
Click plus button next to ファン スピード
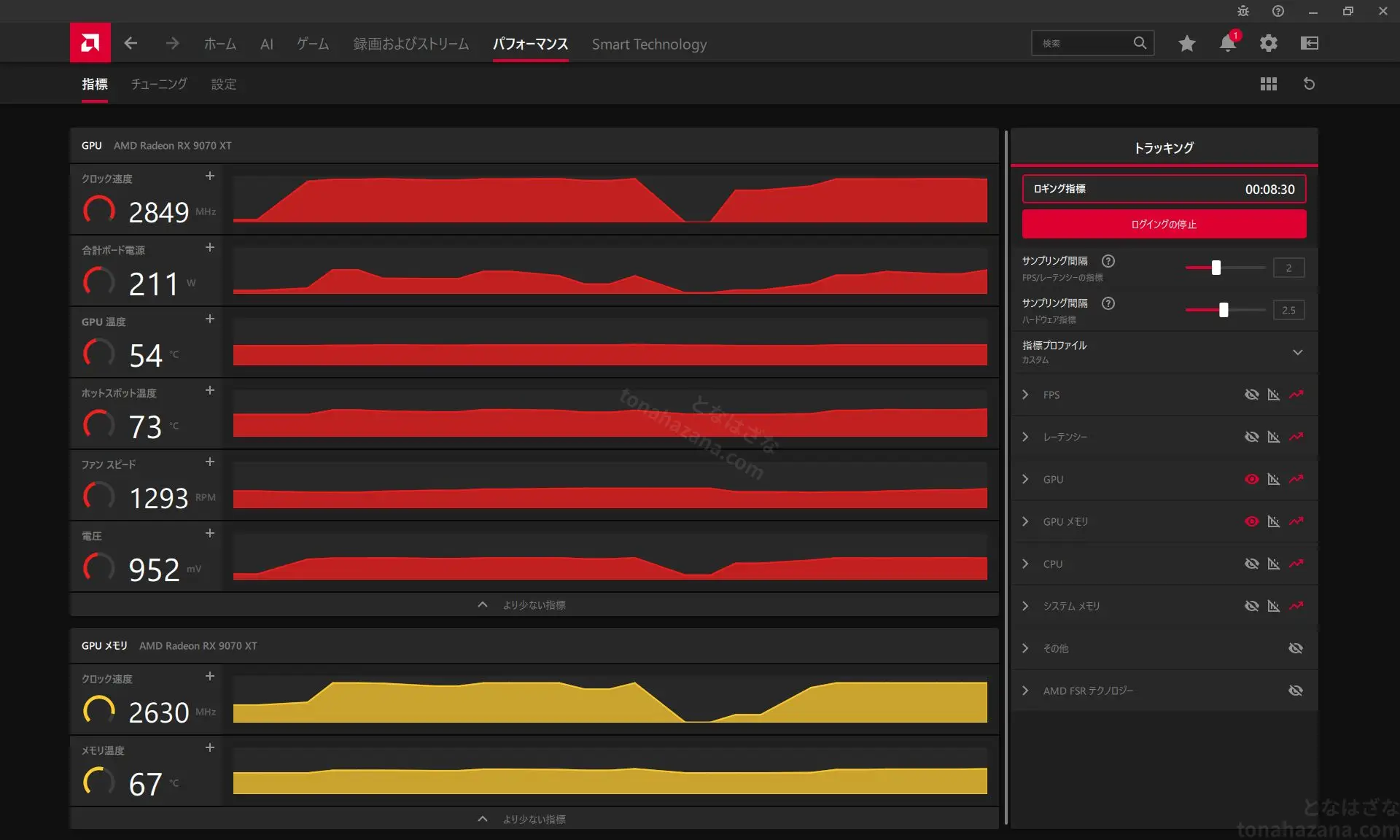(210, 462)
